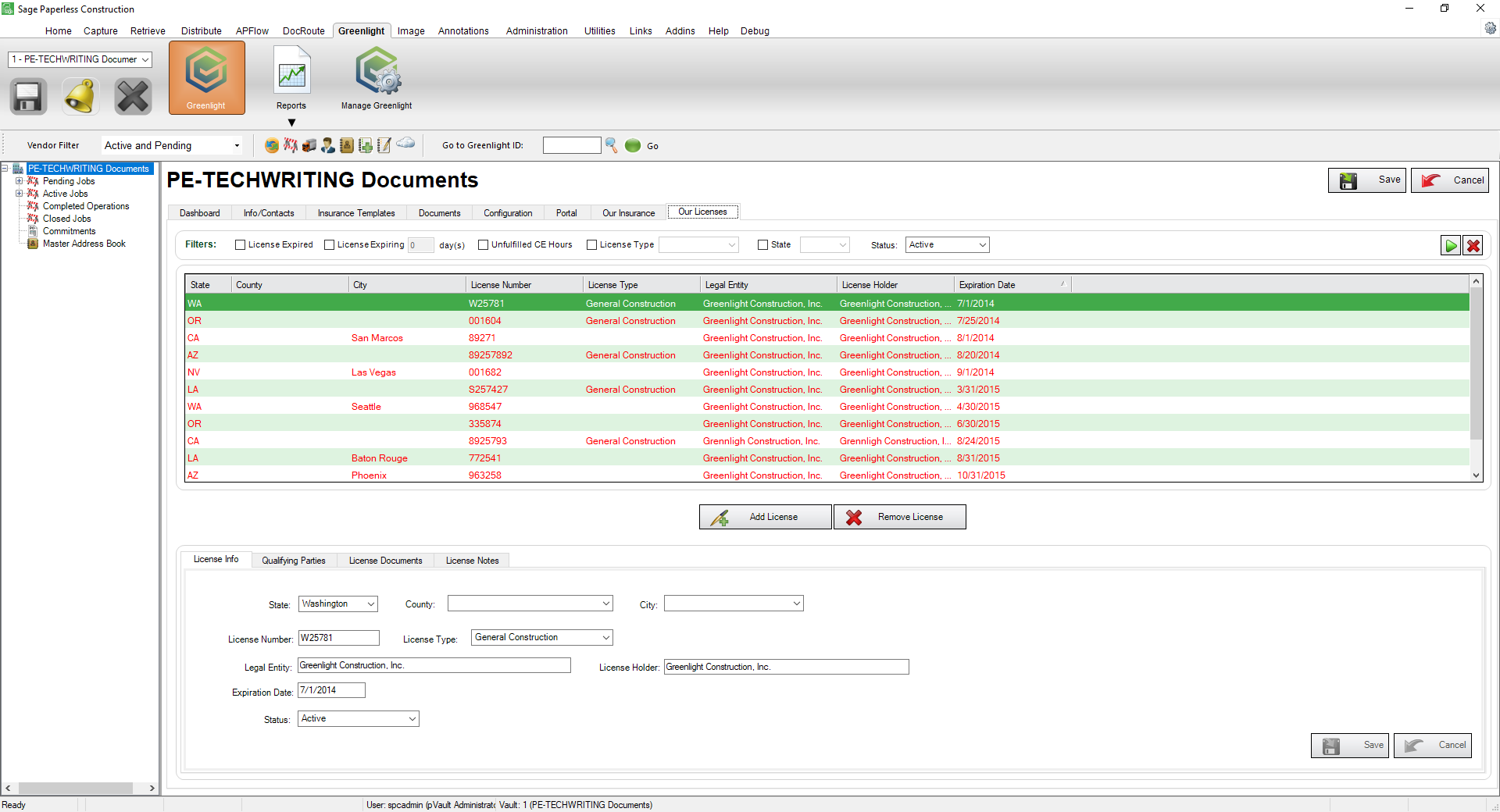The height and width of the screenshot is (812, 1500).
Task: Open the vault selector dropdown PE-TECHWRITING
Action: pos(80,59)
